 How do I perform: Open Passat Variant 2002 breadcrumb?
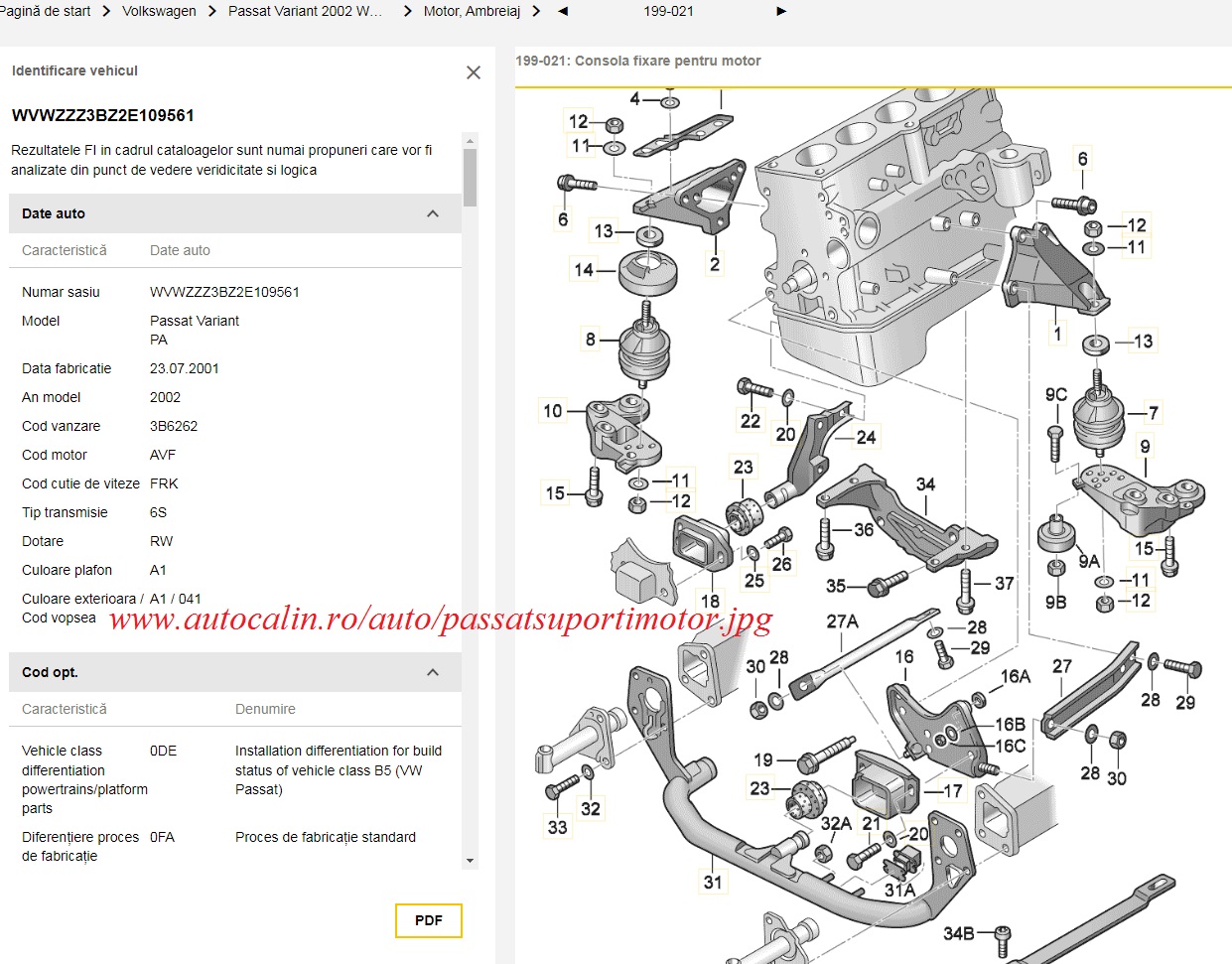305,11
